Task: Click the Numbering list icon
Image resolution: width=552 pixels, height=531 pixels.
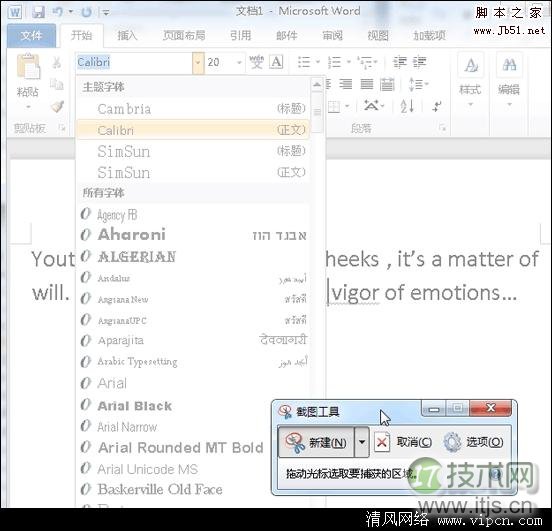Action: [x=334, y=62]
